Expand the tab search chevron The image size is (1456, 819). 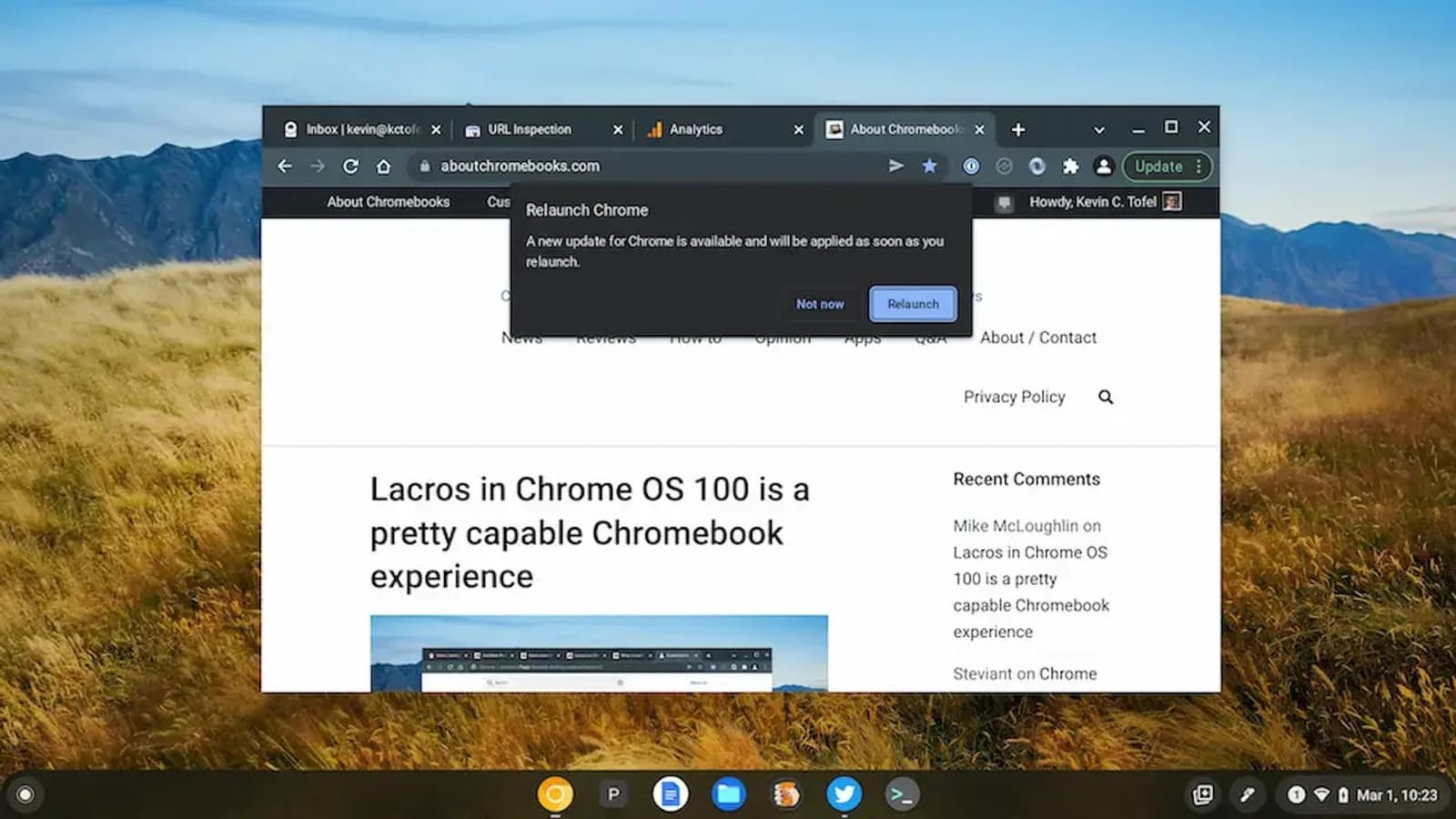click(x=1099, y=129)
